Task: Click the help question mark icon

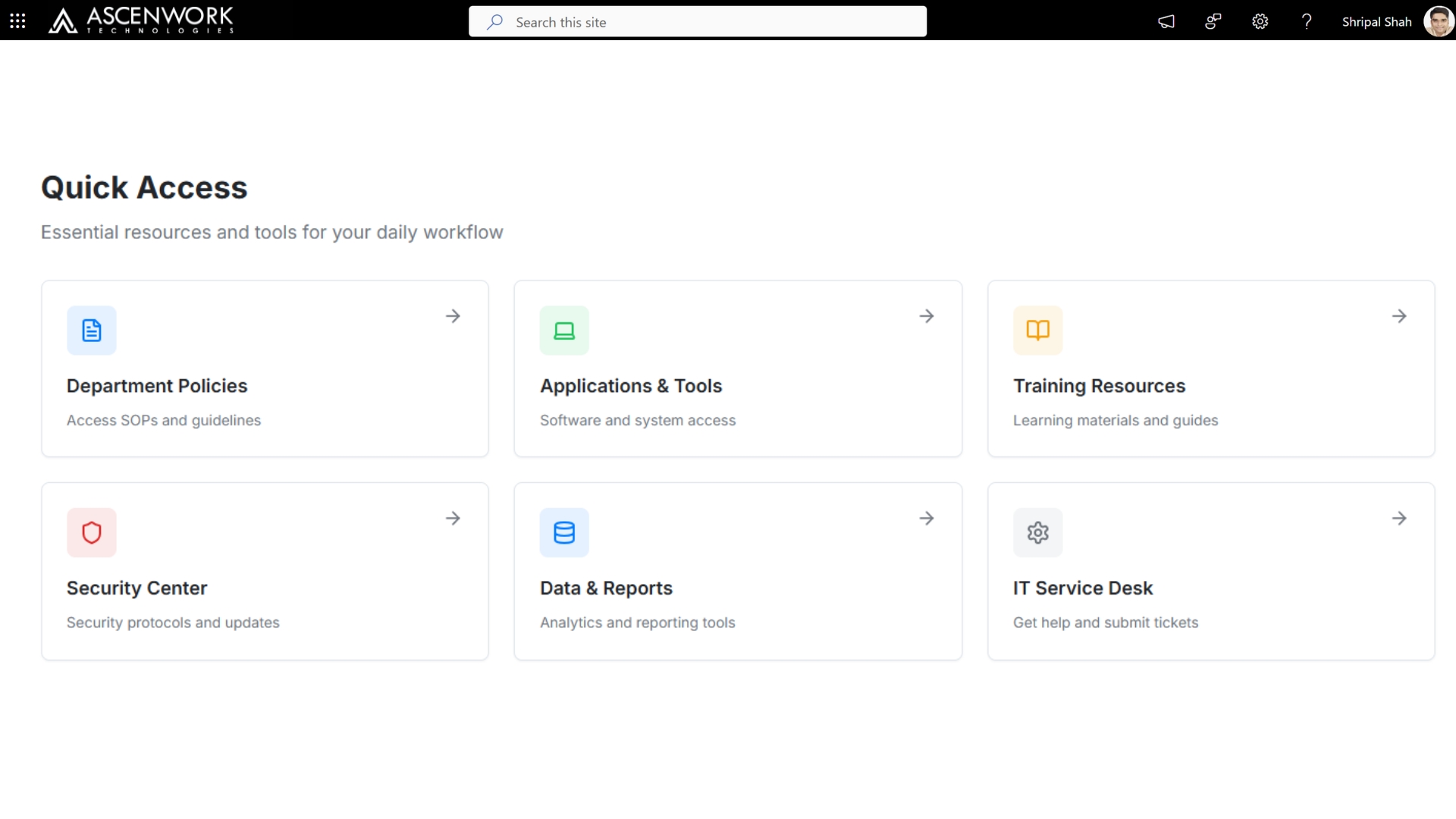Action: click(1306, 21)
